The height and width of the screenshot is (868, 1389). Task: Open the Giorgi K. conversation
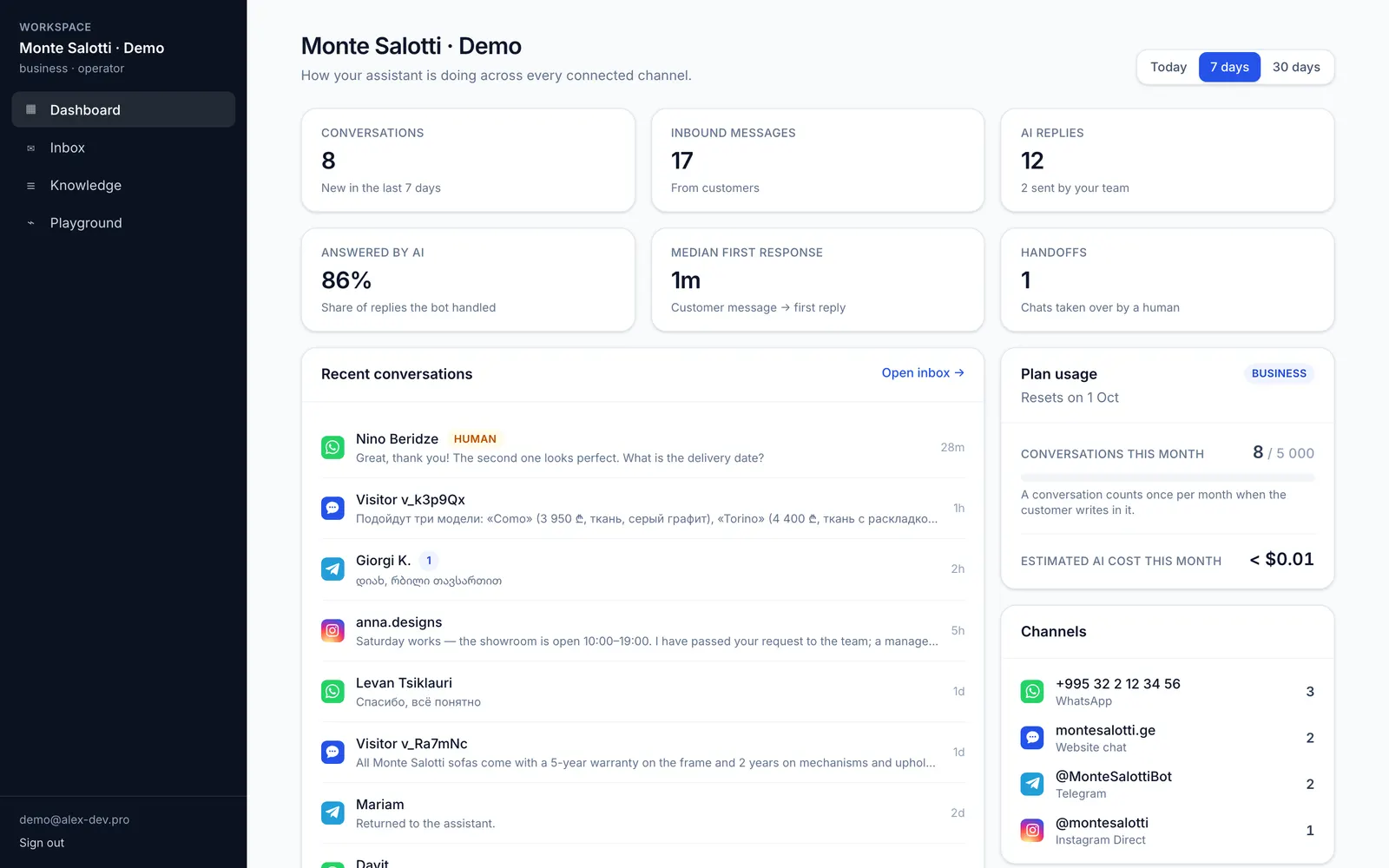[642, 569]
